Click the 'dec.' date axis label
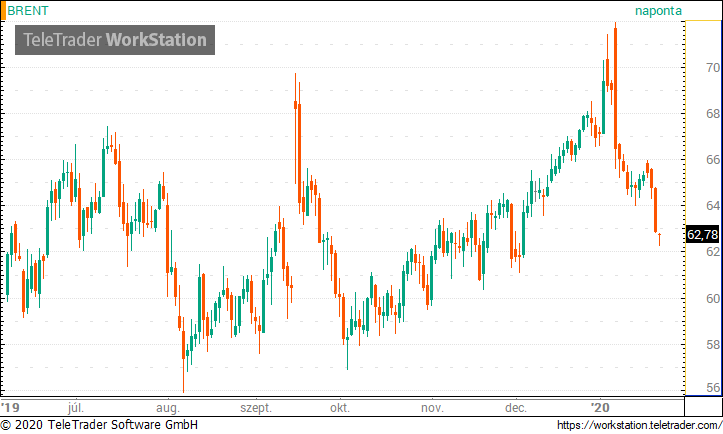This screenshot has height=434, width=723. pos(516,408)
